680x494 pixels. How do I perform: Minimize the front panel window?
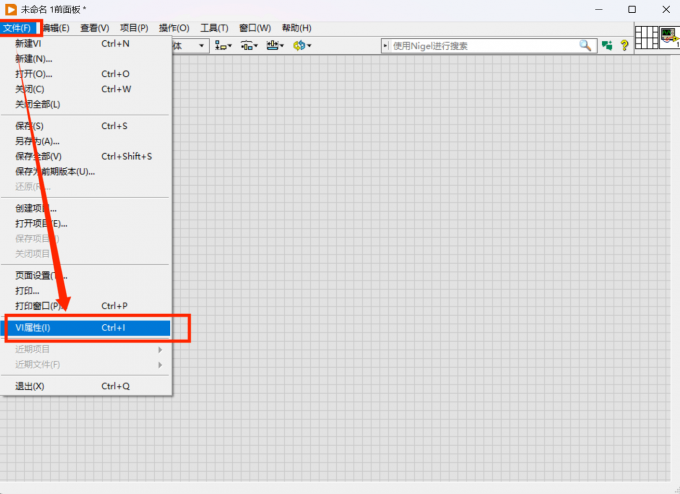tap(599, 10)
